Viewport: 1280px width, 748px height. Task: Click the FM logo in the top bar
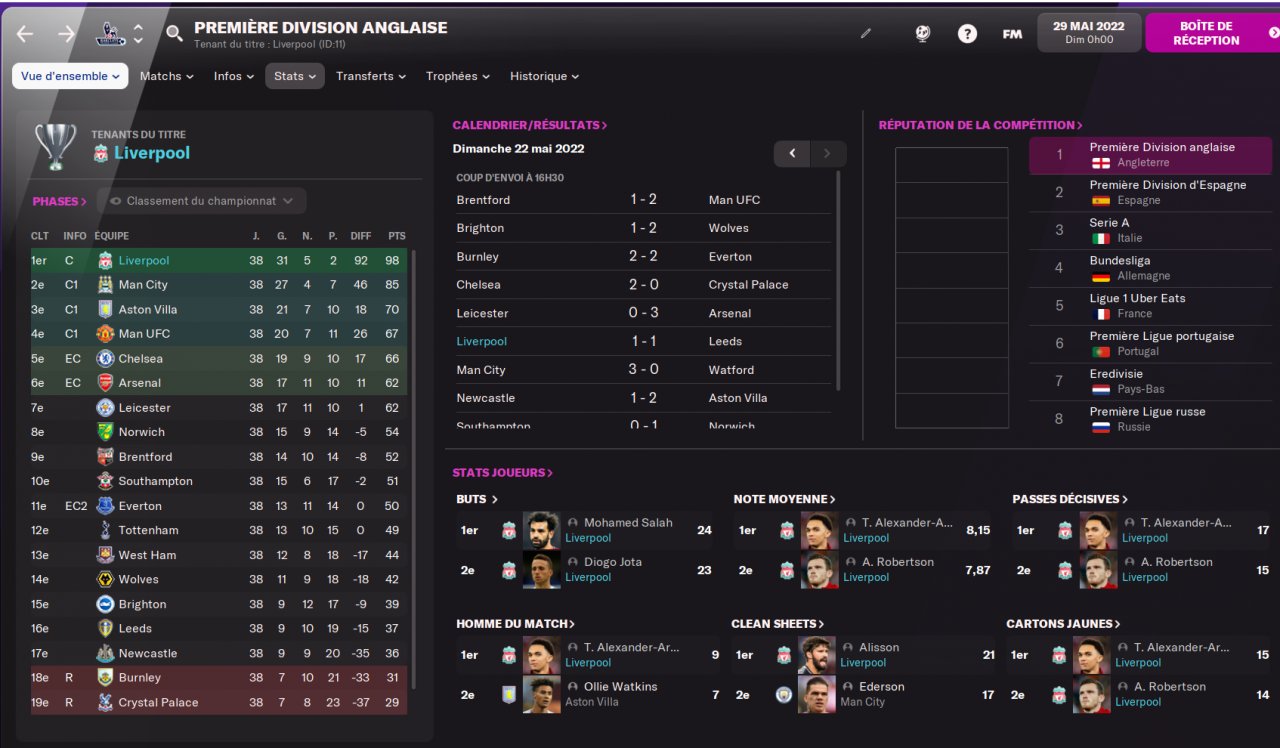point(1012,34)
